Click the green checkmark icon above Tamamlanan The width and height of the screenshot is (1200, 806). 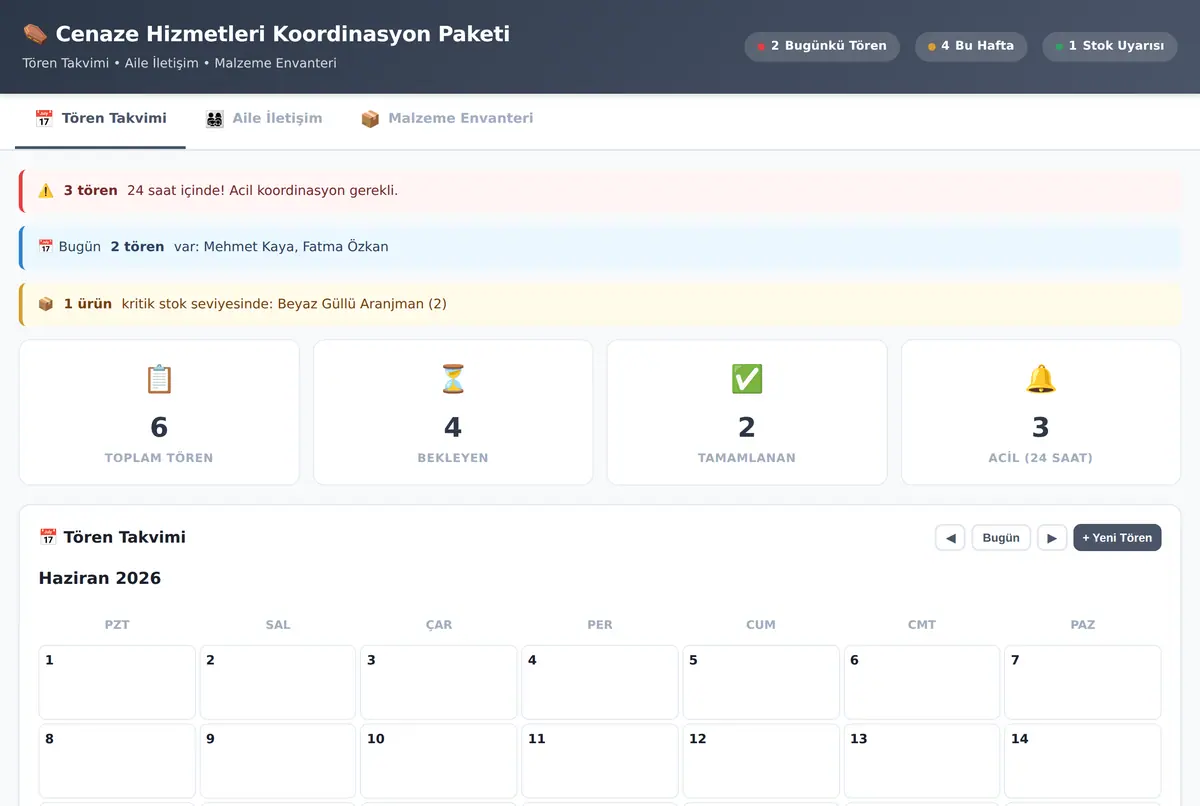click(747, 379)
